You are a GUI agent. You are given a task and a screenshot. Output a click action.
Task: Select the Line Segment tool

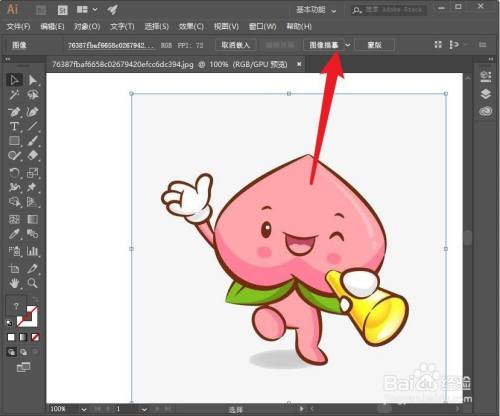click(33, 127)
